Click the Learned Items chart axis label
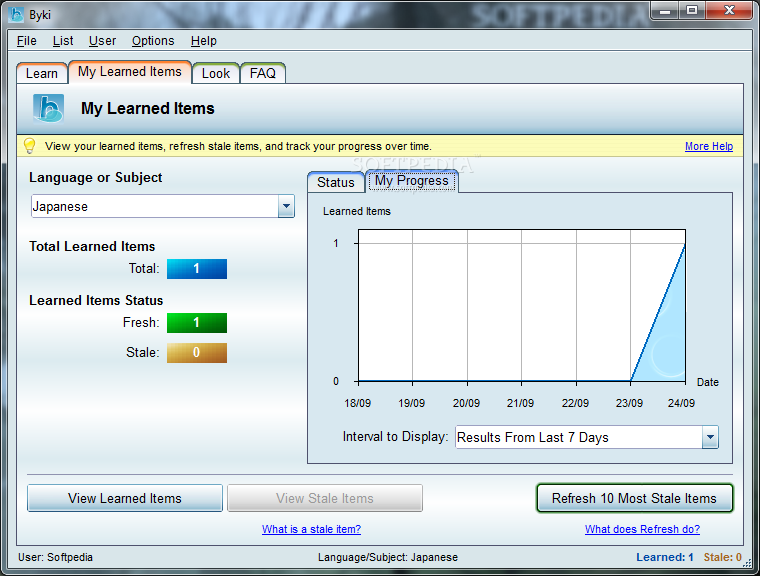 pyautogui.click(x=357, y=211)
